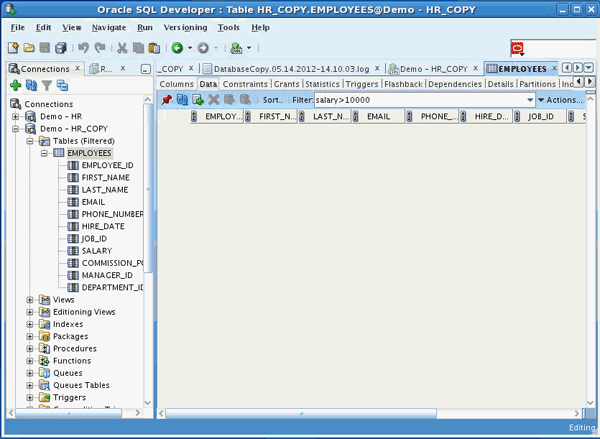The width and height of the screenshot is (600, 439).
Task: Click Refresh icon in data toolbar
Action: click(182, 100)
